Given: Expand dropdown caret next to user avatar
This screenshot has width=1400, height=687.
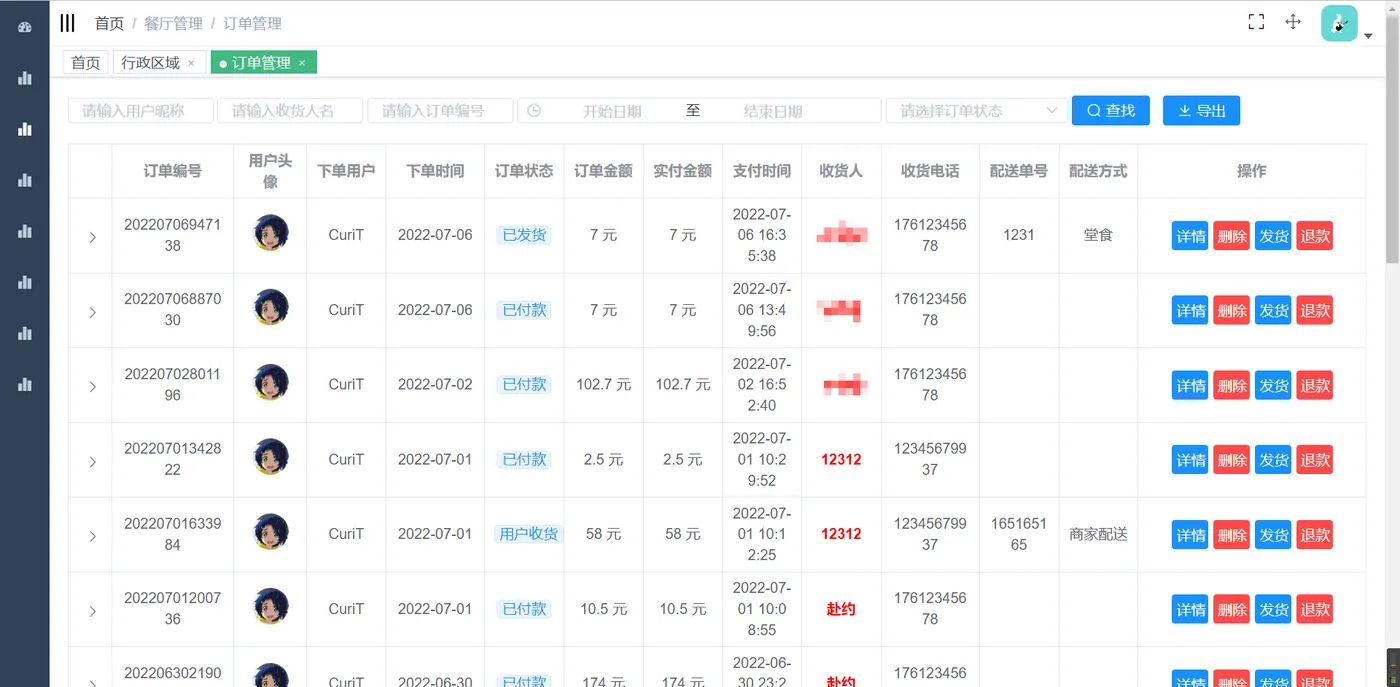Looking at the screenshot, I should click(x=1368, y=36).
